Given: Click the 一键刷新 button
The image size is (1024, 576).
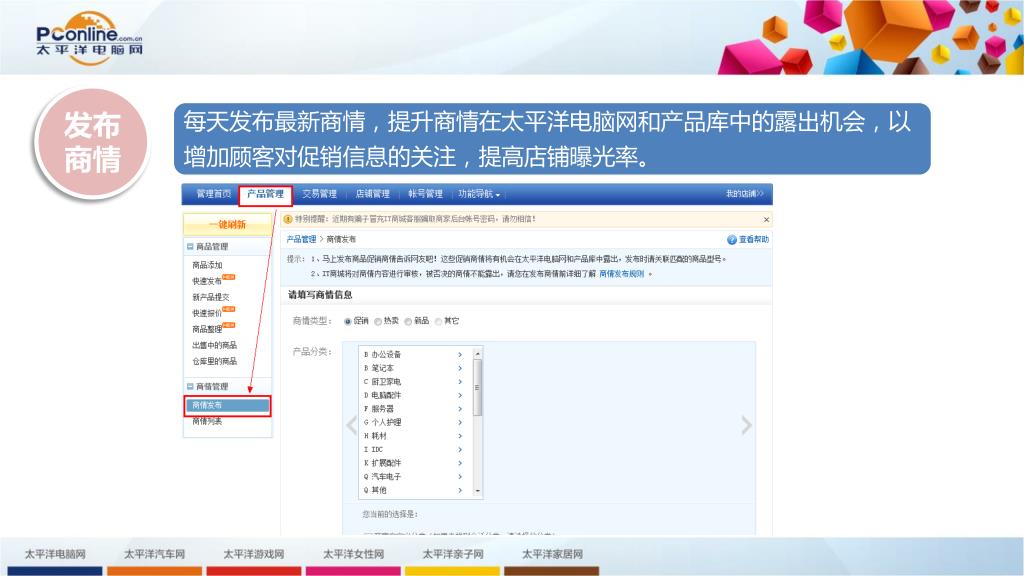Looking at the screenshot, I should pyautogui.click(x=227, y=225).
